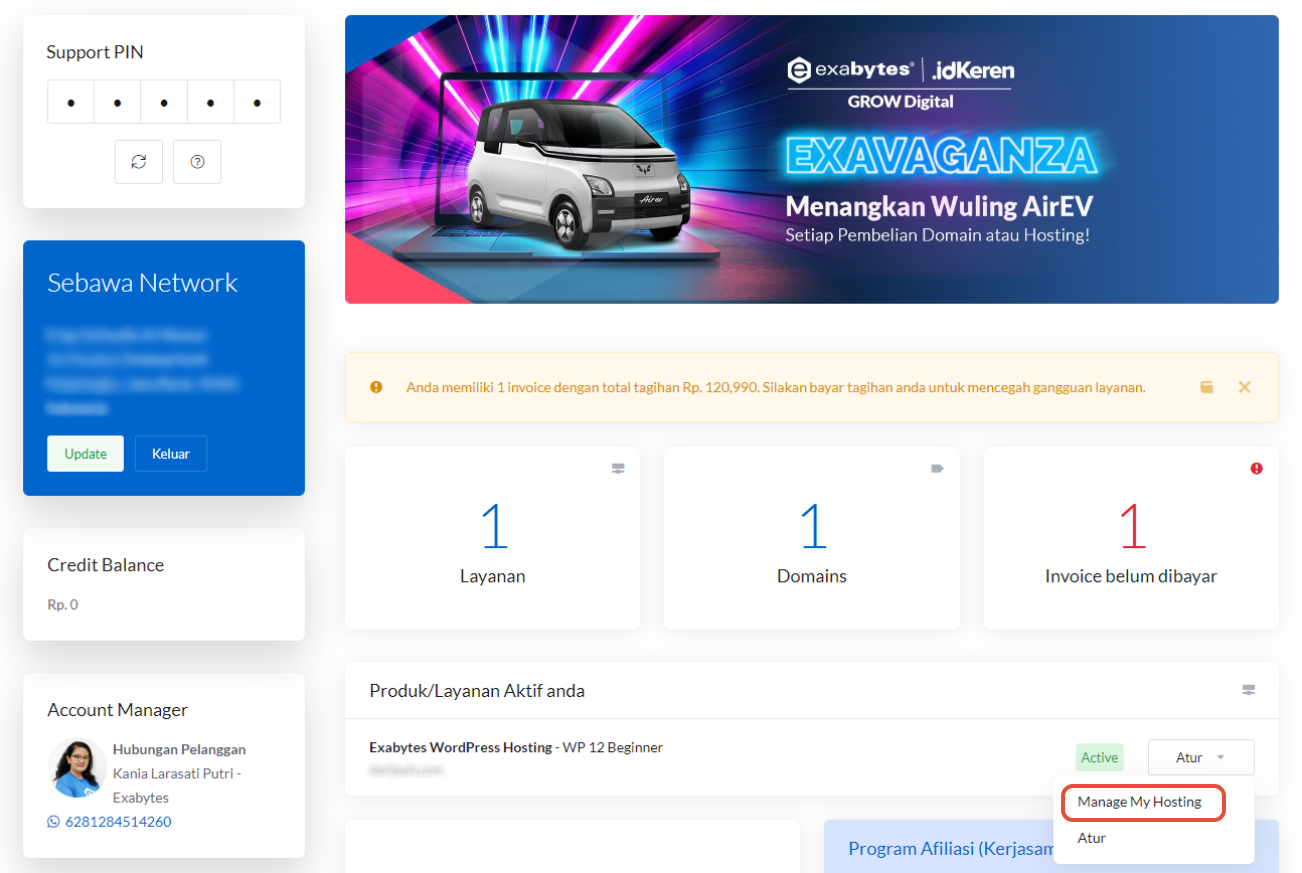Select Manage My Hosting menu entry

[x=1139, y=802]
